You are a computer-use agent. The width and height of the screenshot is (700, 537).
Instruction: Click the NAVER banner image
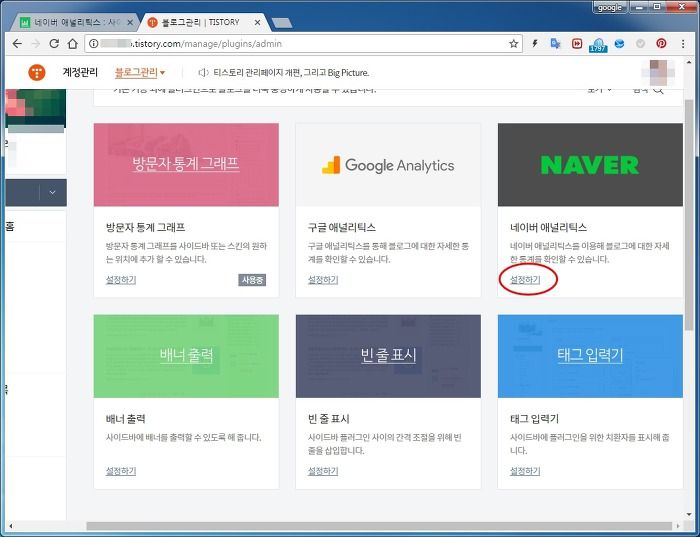point(590,165)
